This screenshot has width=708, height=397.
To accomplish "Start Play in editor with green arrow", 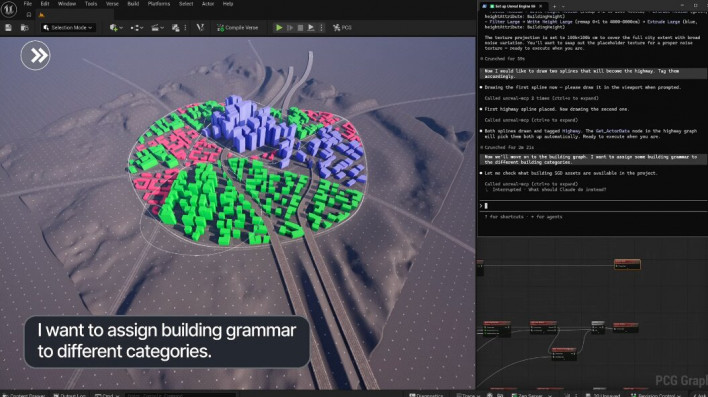I will (279, 28).
